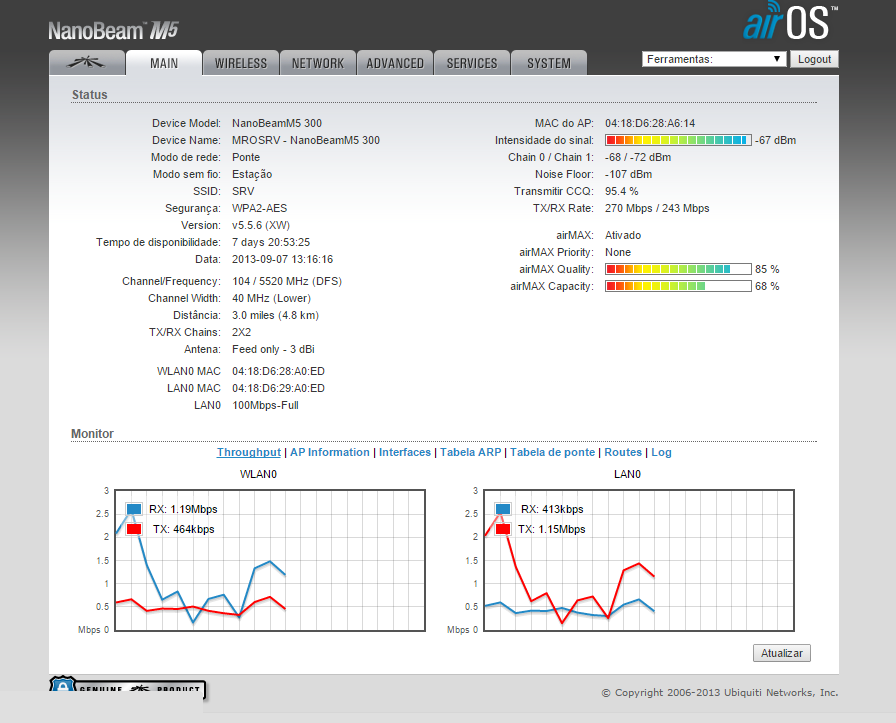Select device name MROSRV - NanoBeamM5 300
Image resolution: width=896 pixels, height=723 pixels.
tap(306, 141)
